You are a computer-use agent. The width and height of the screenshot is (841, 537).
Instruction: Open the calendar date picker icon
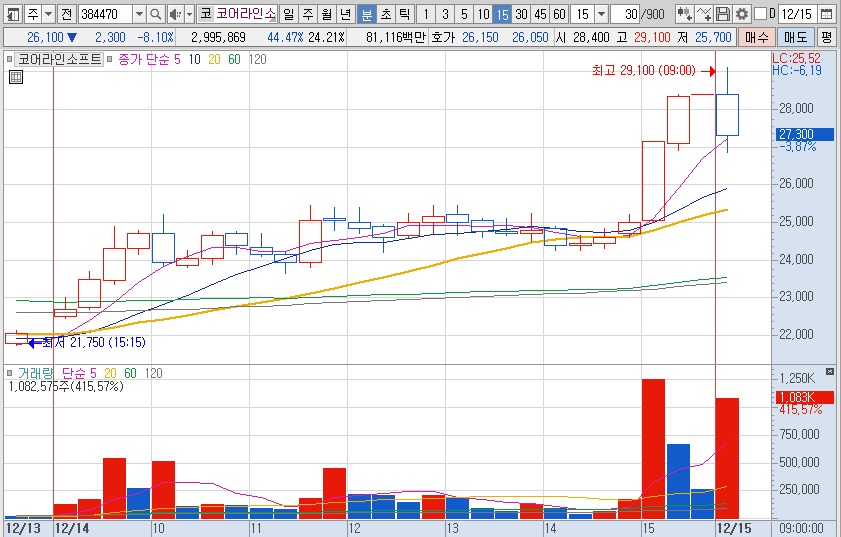[827, 14]
